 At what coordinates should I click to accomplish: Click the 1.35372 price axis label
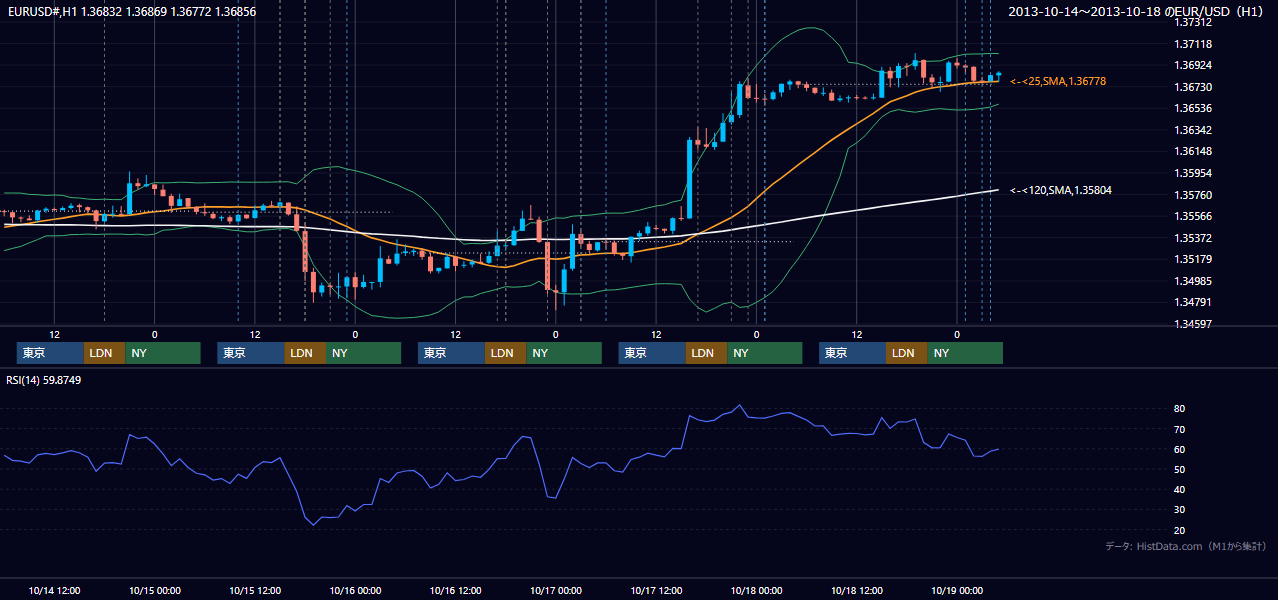tap(1193, 238)
